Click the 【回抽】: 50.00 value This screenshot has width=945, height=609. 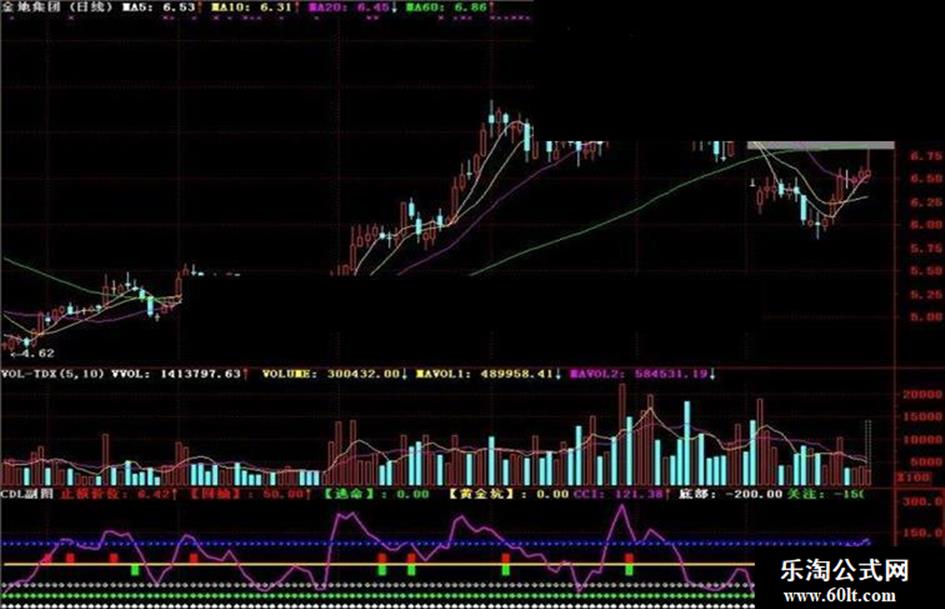coord(250,494)
